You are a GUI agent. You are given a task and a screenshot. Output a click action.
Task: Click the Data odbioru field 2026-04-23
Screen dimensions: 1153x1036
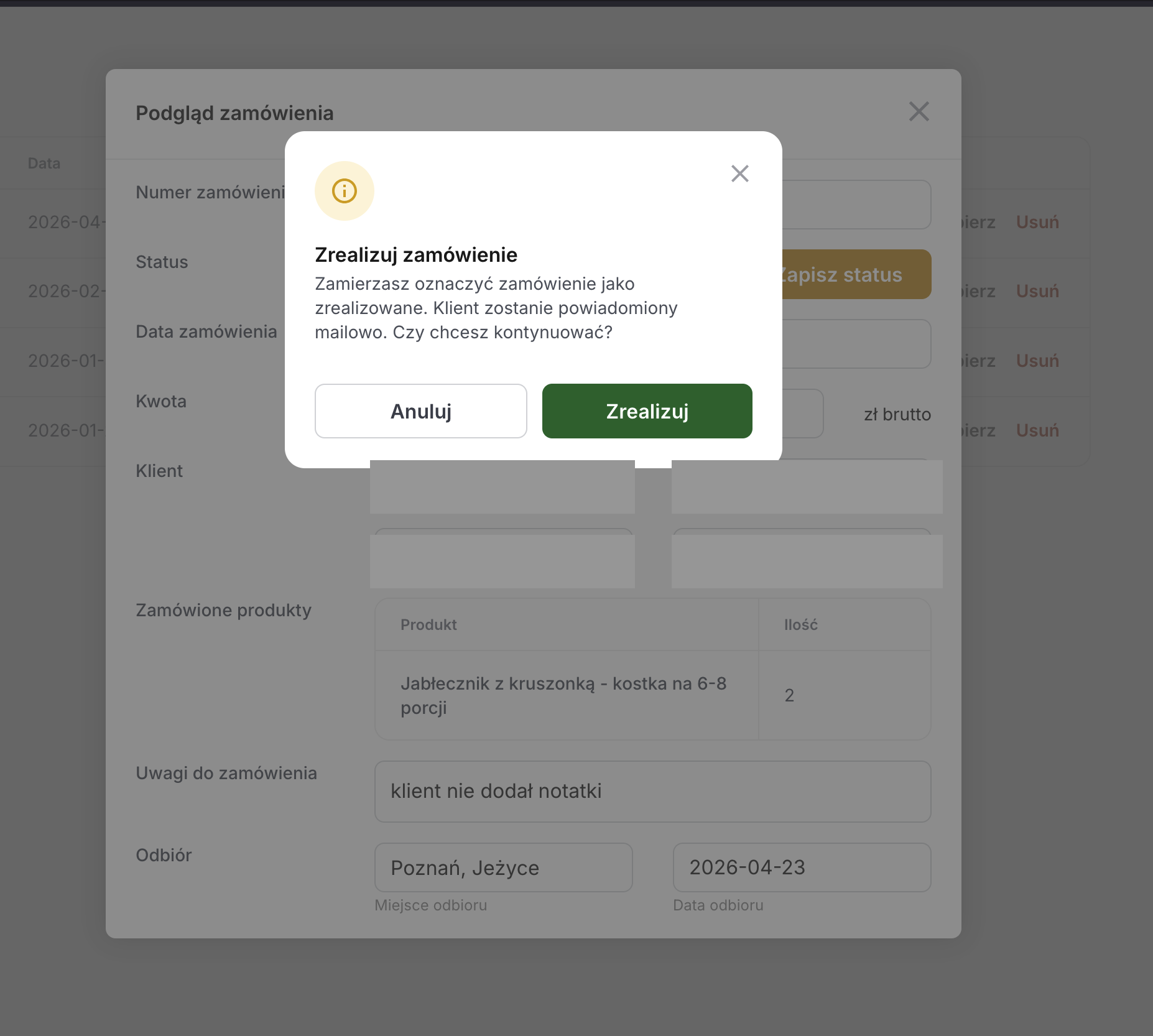click(x=802, y=867)
